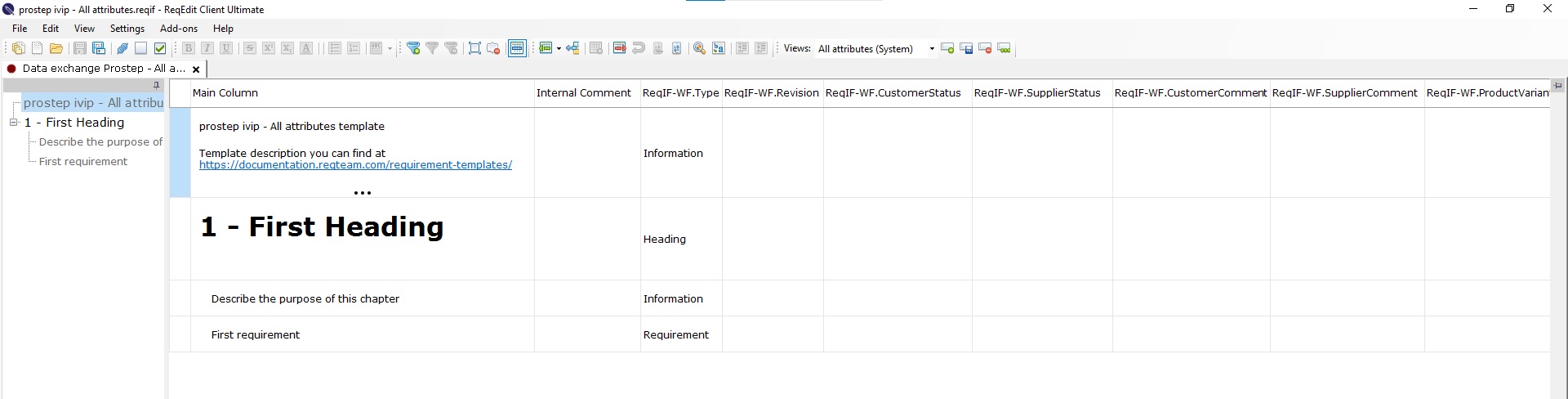
Task: Click the manage views icon
Action: (x=1004, y=48)
